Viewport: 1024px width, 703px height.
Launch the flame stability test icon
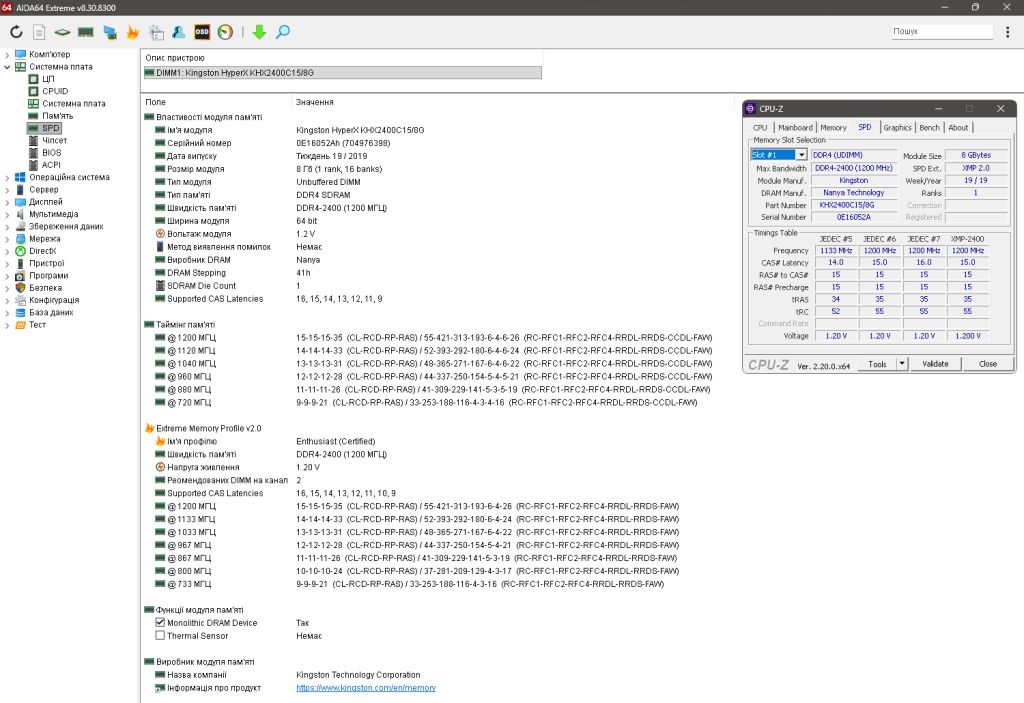(x=133, y=31)
